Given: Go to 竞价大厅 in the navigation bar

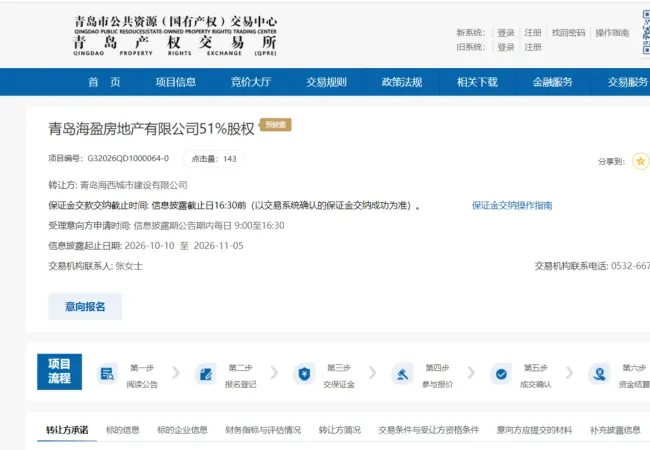Looking at the screenshot, I should pyautogui.click(x=251, y=82).
